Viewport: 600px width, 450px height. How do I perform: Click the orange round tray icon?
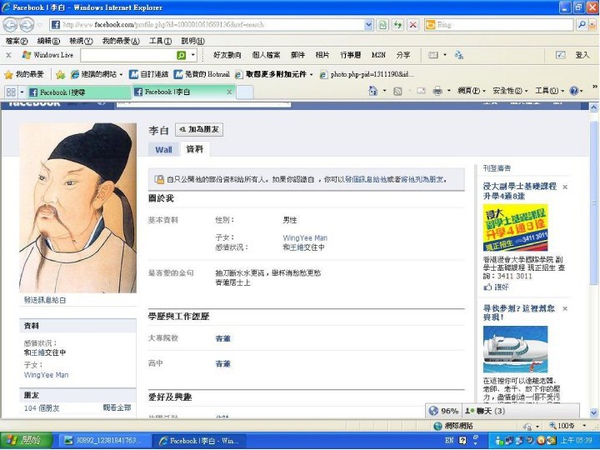click(x=541, y=441)
